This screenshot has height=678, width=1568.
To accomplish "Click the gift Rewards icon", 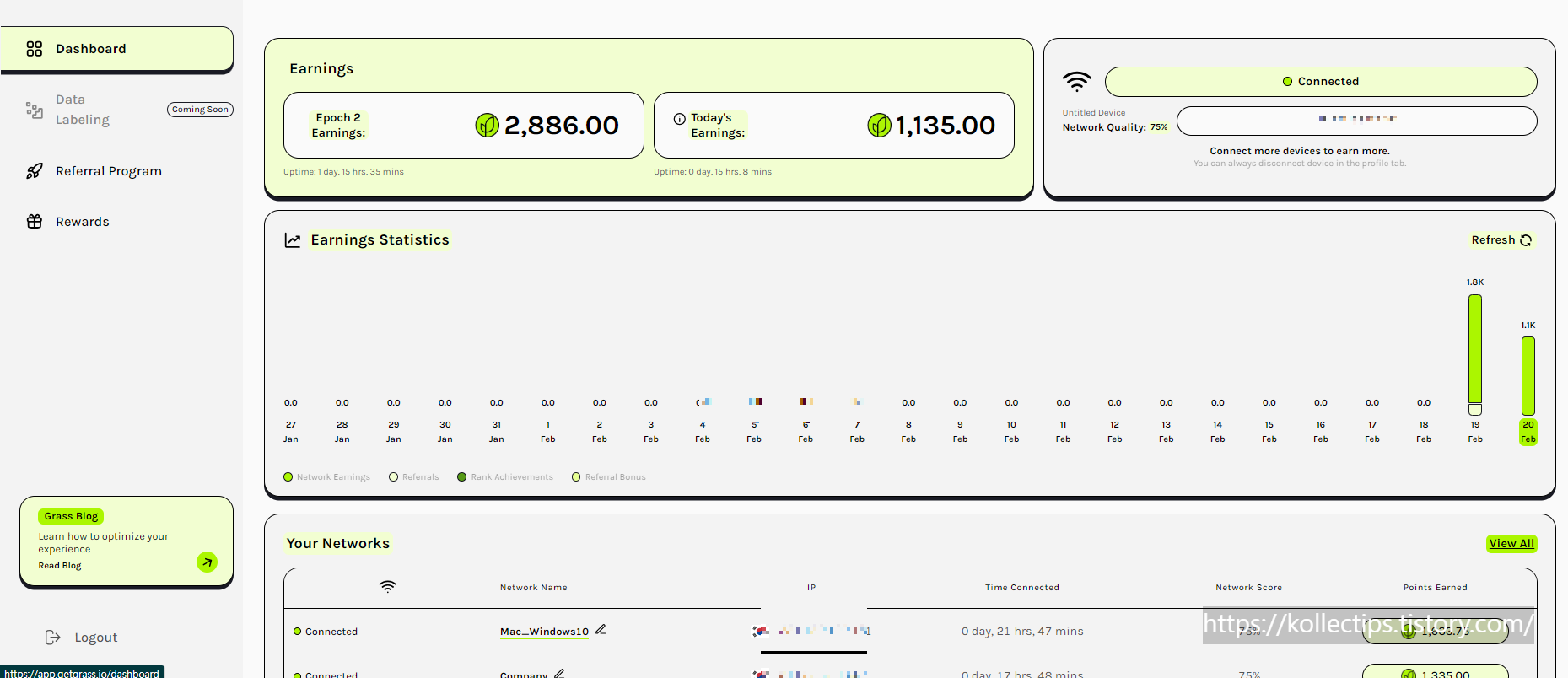I will [x=35, y=222].
